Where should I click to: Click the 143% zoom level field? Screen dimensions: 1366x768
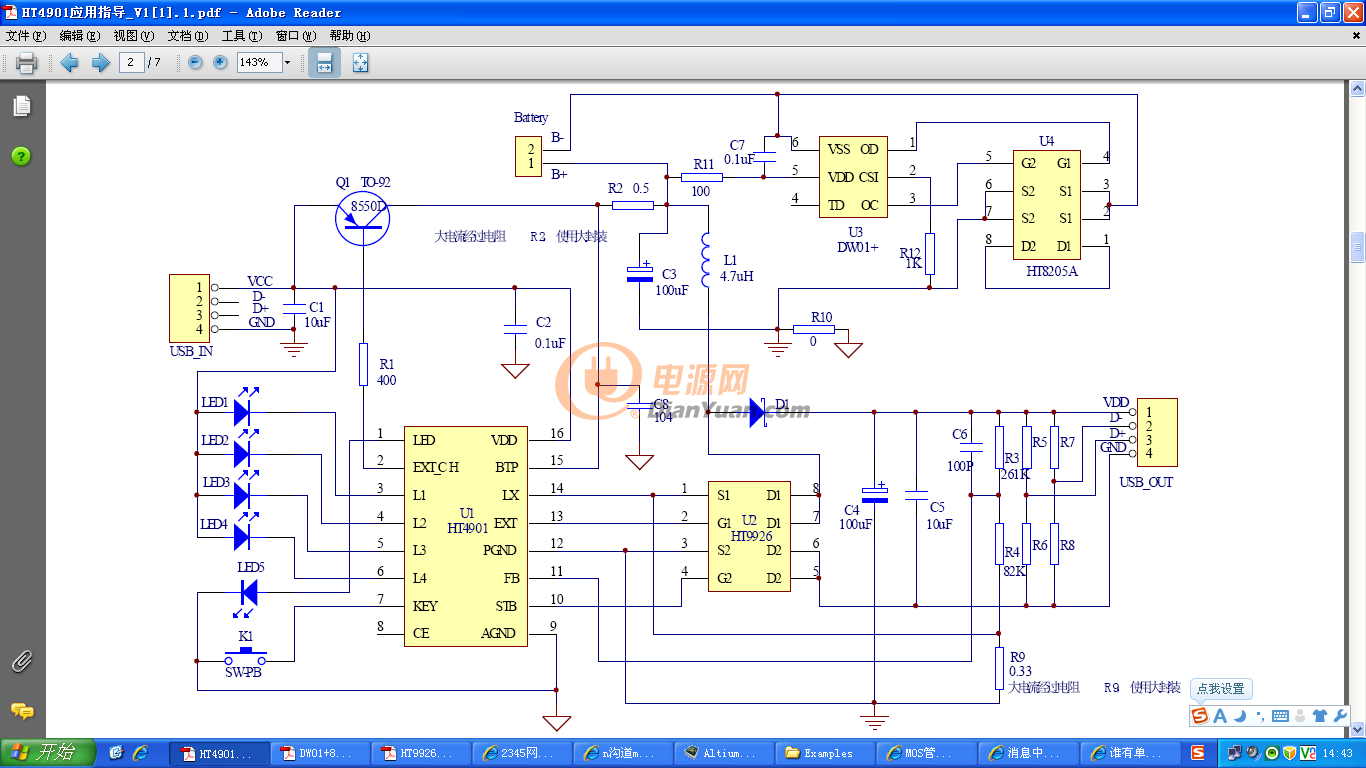click(x=258, y=62)
